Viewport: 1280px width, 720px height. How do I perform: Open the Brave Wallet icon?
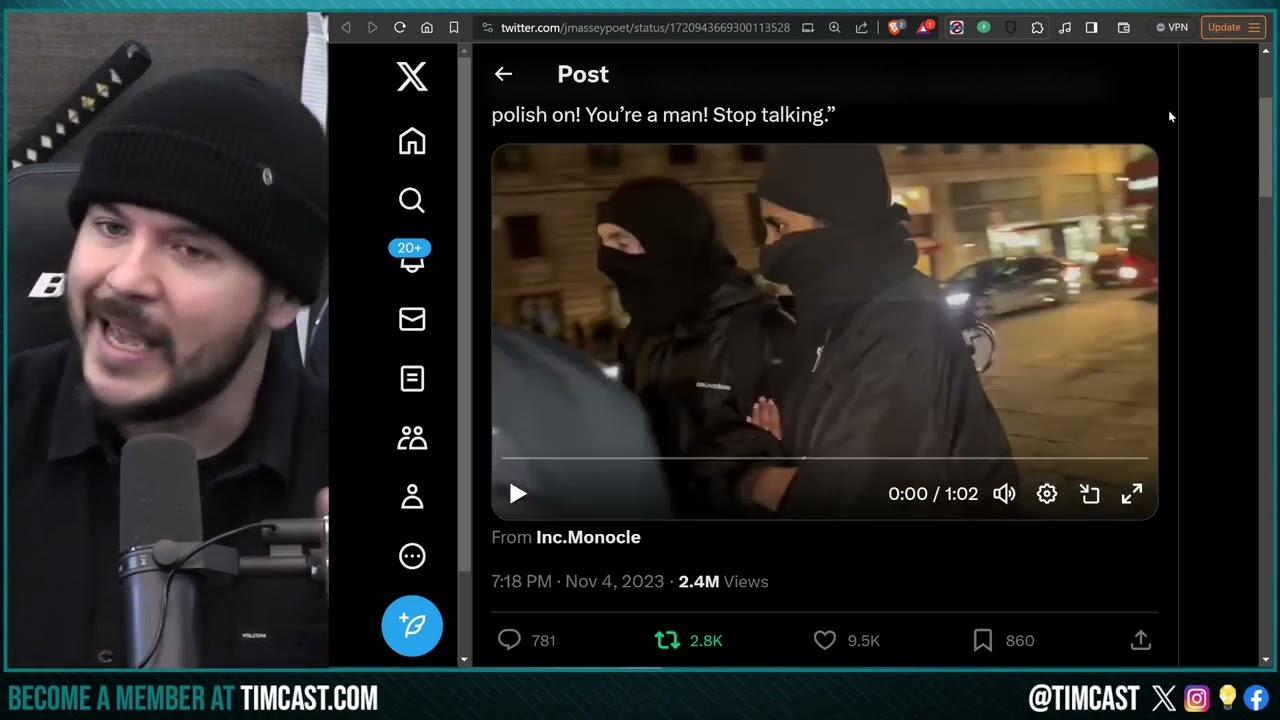point(1123,28)
